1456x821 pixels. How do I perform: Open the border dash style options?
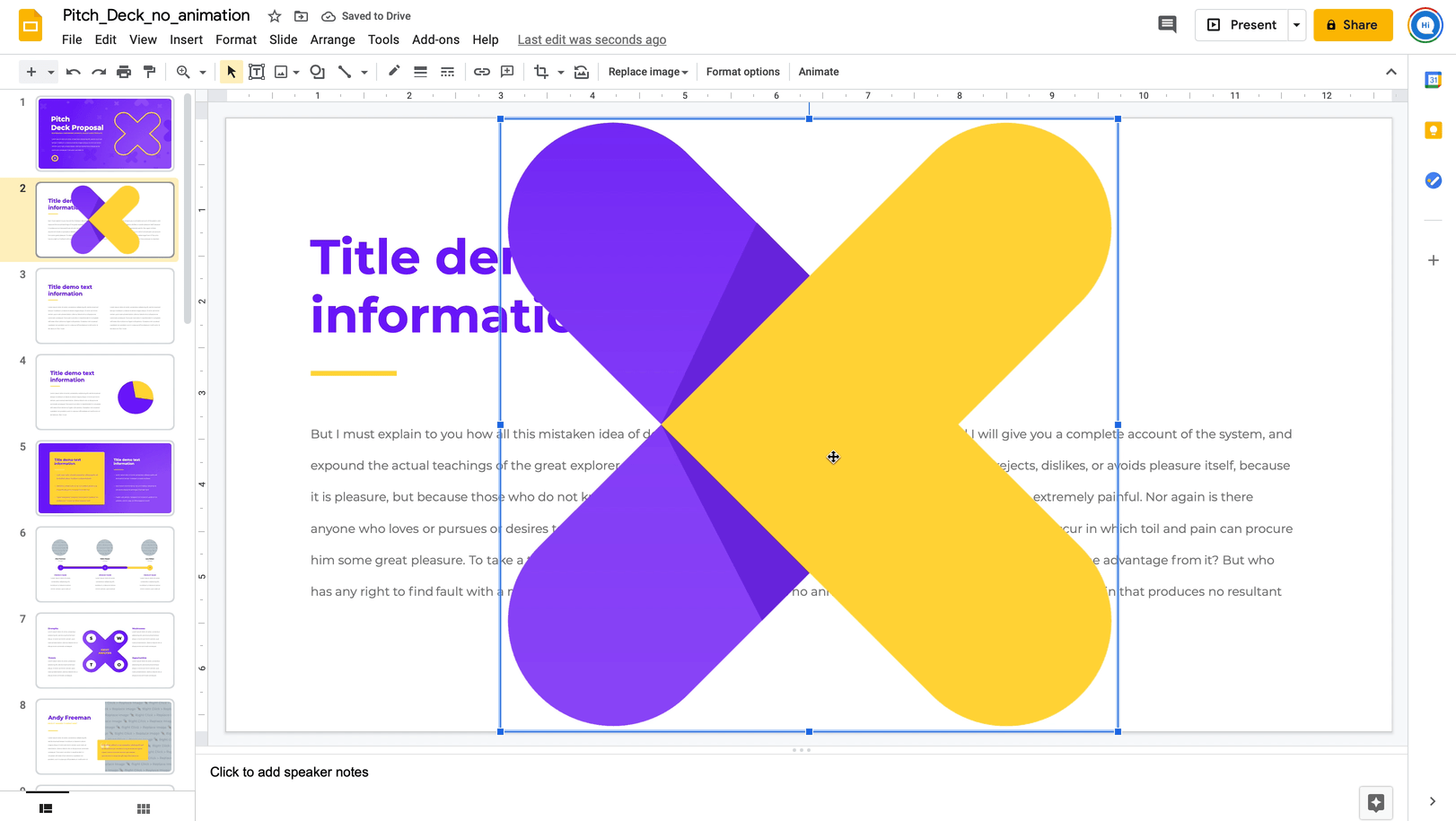click(x=447, y=72)
